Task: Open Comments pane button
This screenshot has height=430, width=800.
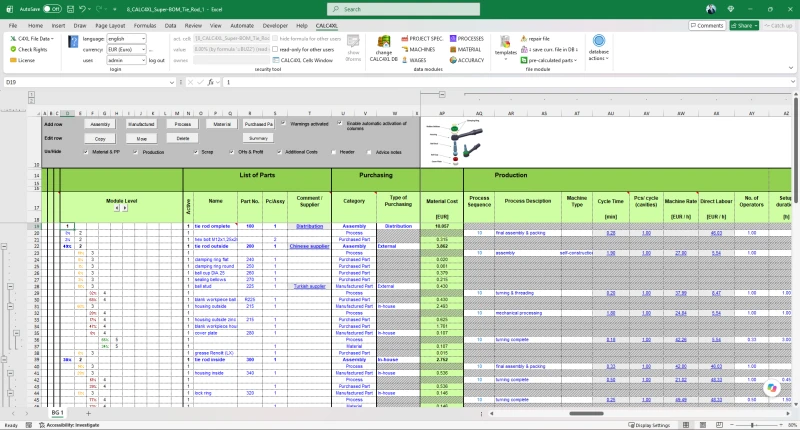Action: [707, 26]
